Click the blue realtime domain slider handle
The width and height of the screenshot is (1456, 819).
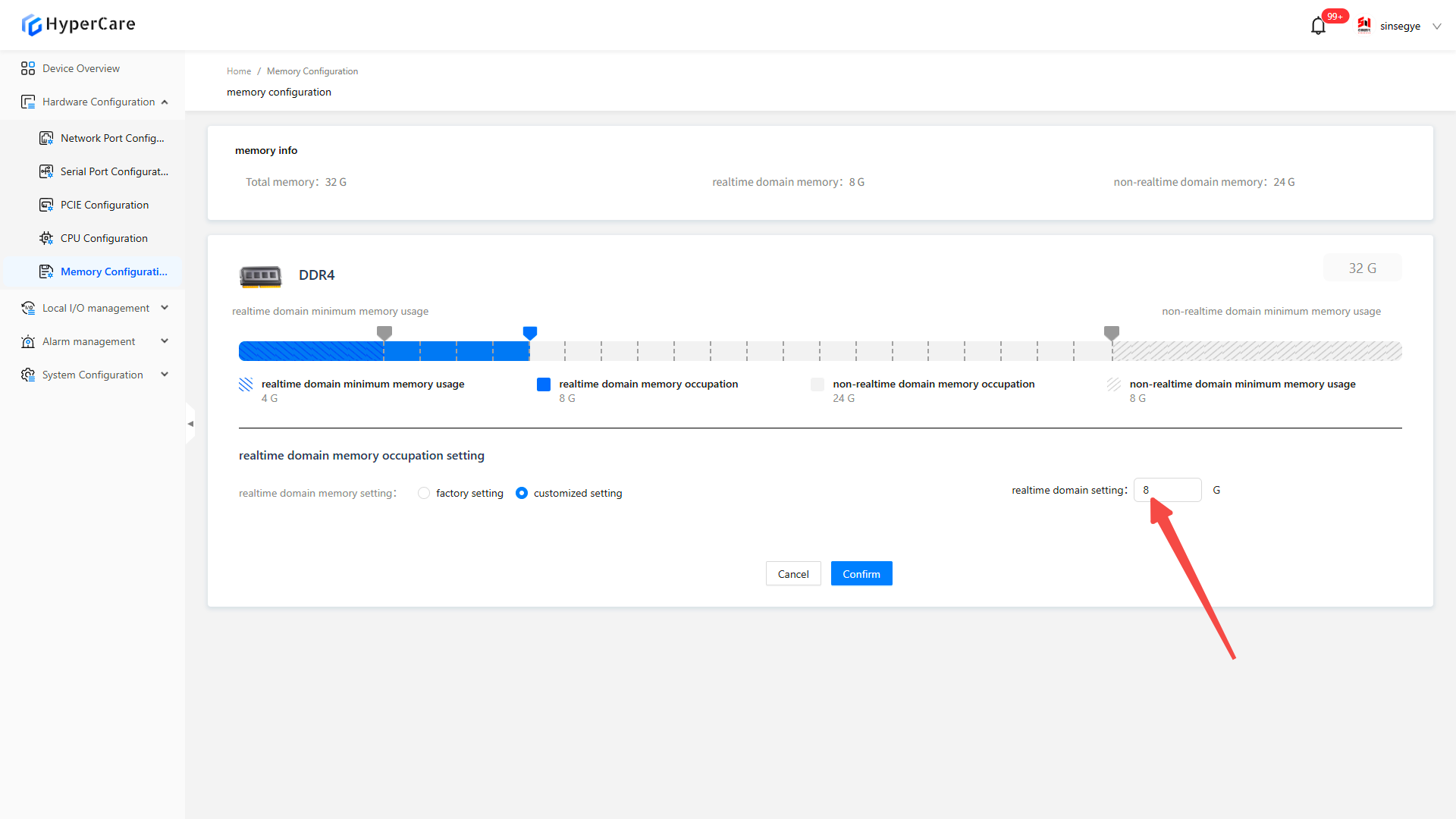[530, 332]
